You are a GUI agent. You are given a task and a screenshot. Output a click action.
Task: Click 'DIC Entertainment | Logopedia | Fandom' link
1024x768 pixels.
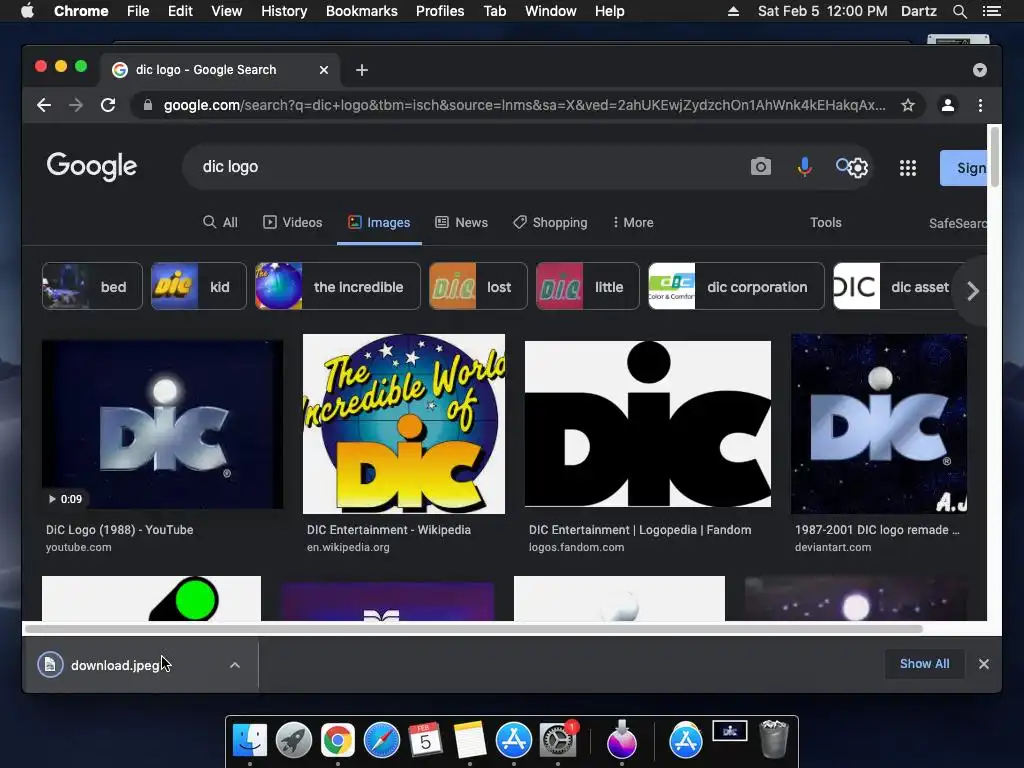(x=640, y=530)
